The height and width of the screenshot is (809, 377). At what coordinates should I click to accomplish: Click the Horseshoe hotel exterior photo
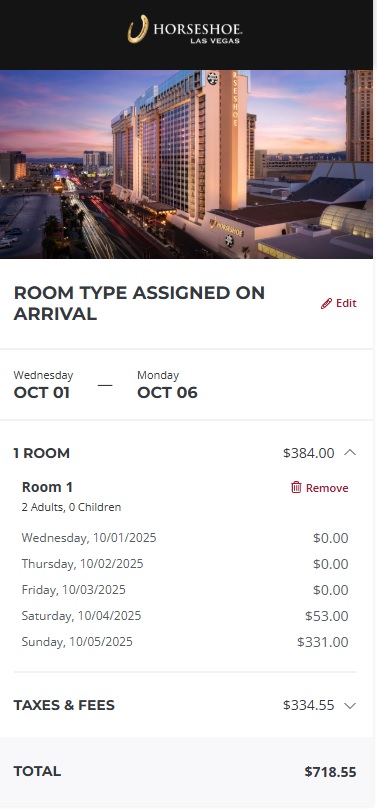186,164
